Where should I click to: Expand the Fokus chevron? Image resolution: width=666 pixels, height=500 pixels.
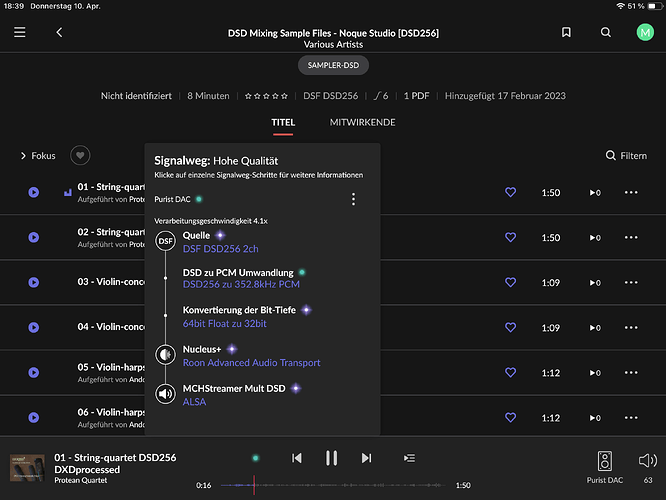(24, 156)
